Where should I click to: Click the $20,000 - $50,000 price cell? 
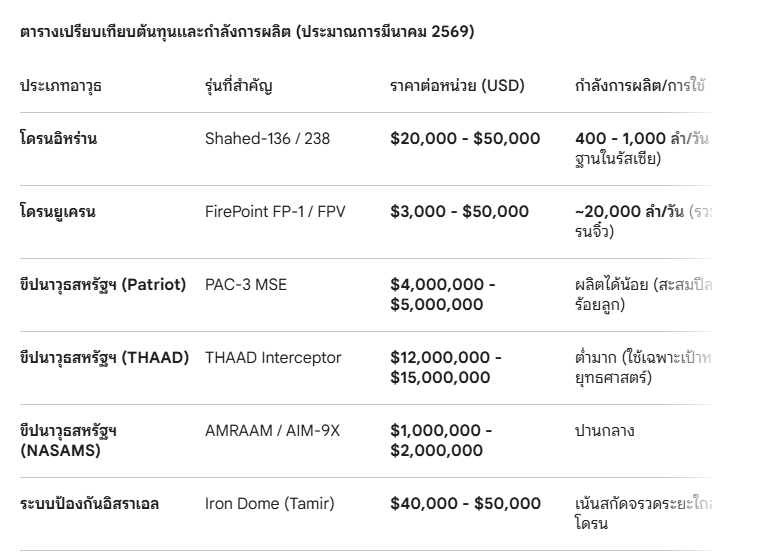465,139
